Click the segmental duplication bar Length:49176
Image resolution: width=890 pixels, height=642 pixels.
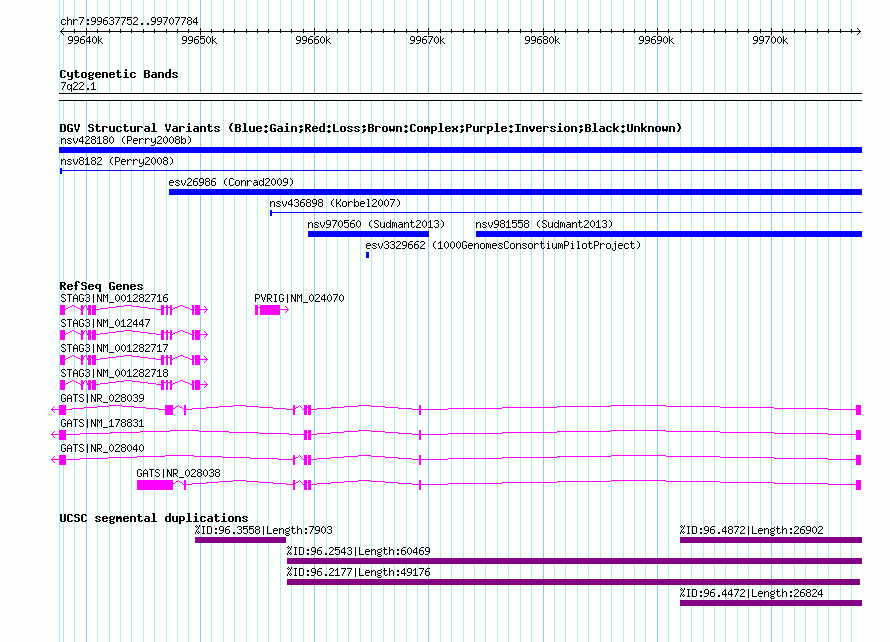coord(573,582)
